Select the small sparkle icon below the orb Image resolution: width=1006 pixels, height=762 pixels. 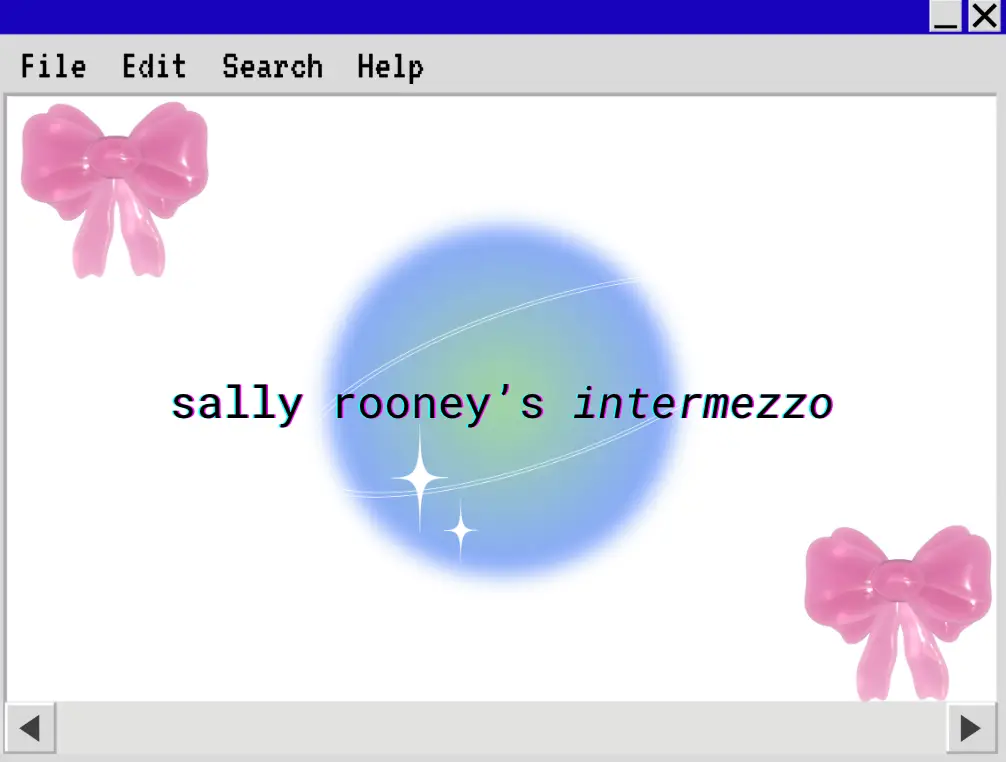click(459, 529)
